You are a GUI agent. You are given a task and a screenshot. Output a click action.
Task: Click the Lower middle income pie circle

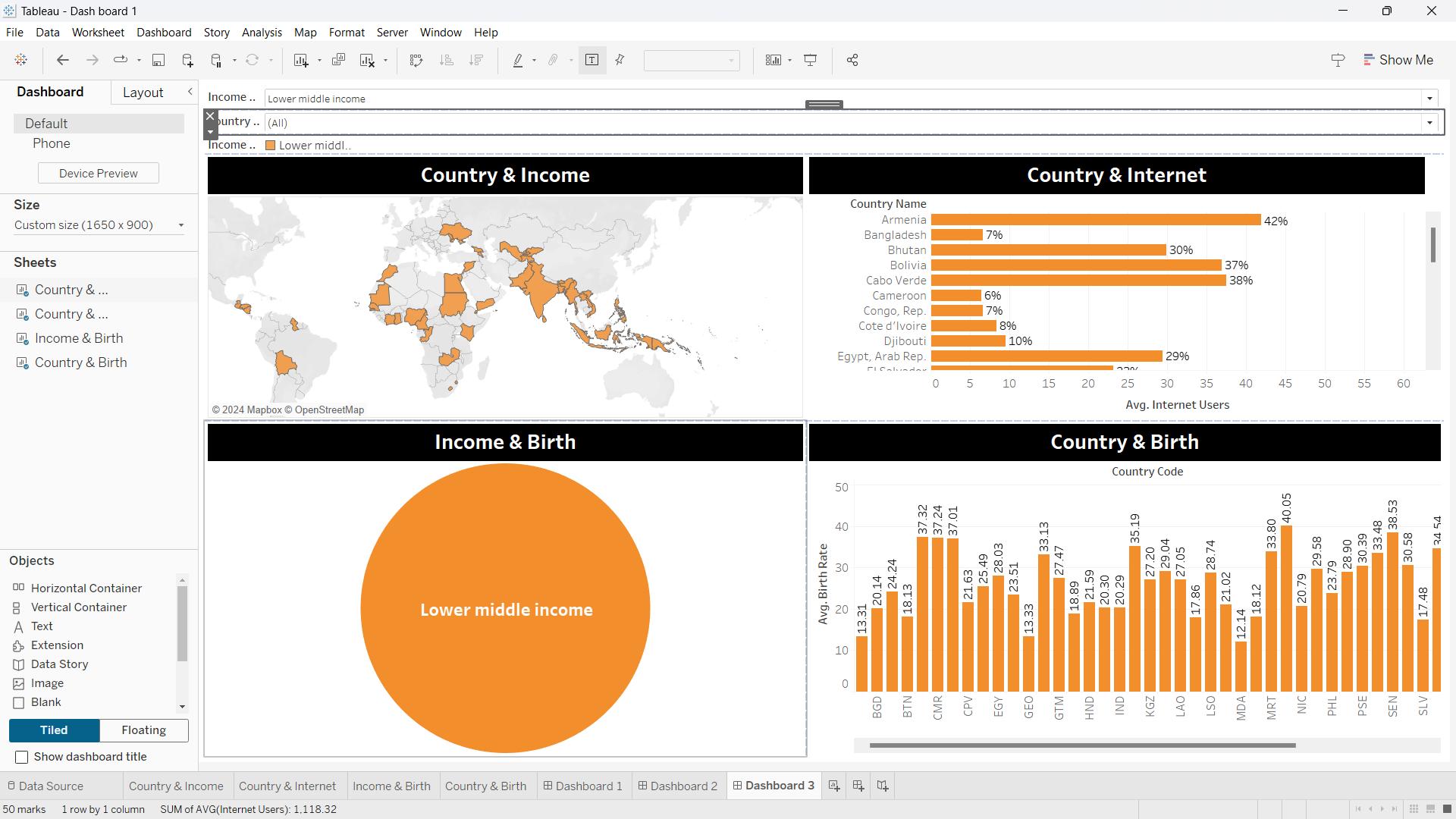pyautogui.click(x=505, y=608)
